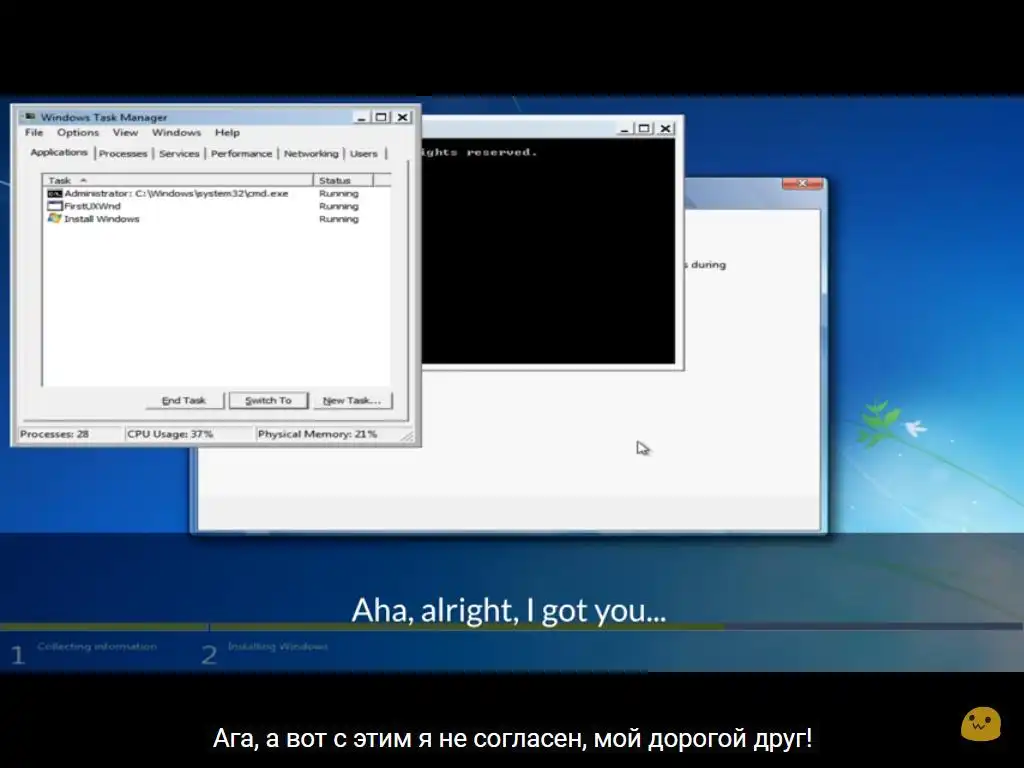Open the Help menu in Task Manager
This screenshot has height=768, width=1024.
pyautogui.click(x=227, y=133)
